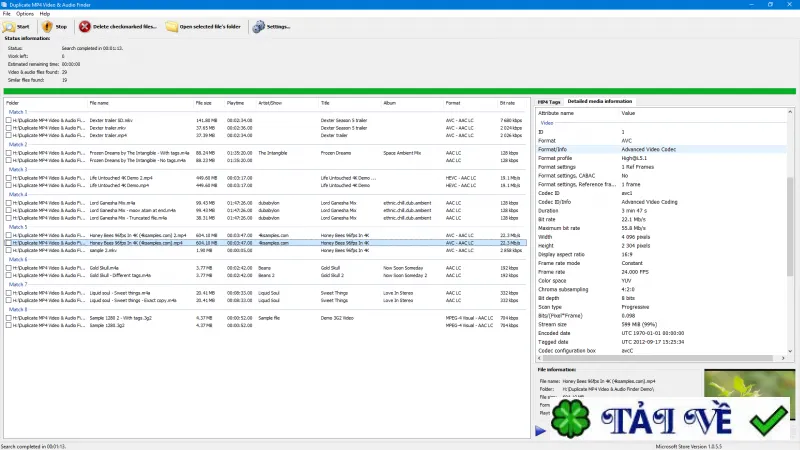800x450 pixels.
Task: Tick the checkbox for Gold Skull.m4a
Action: pos(8,268)
